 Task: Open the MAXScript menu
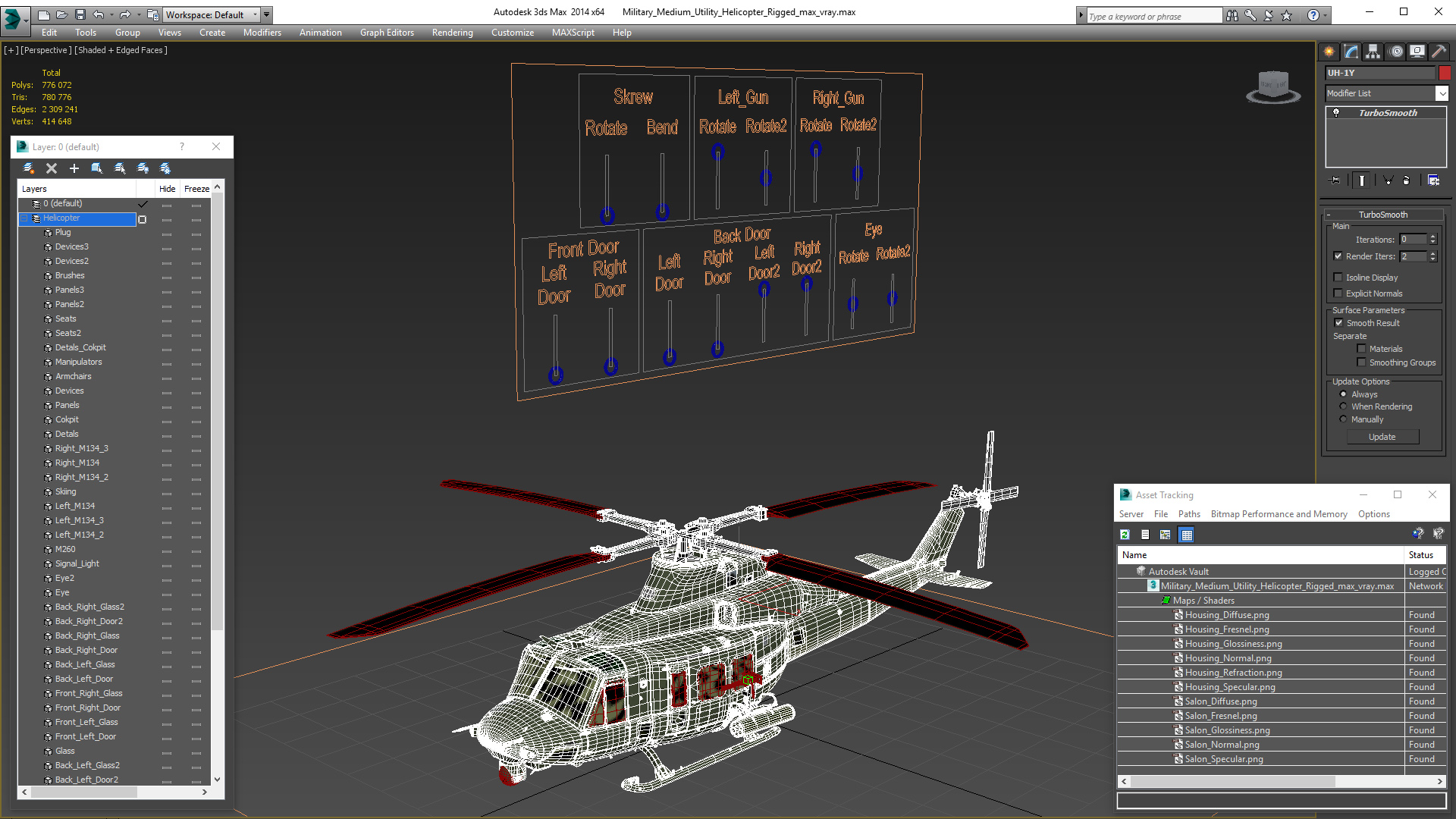(x=573, y=33)
